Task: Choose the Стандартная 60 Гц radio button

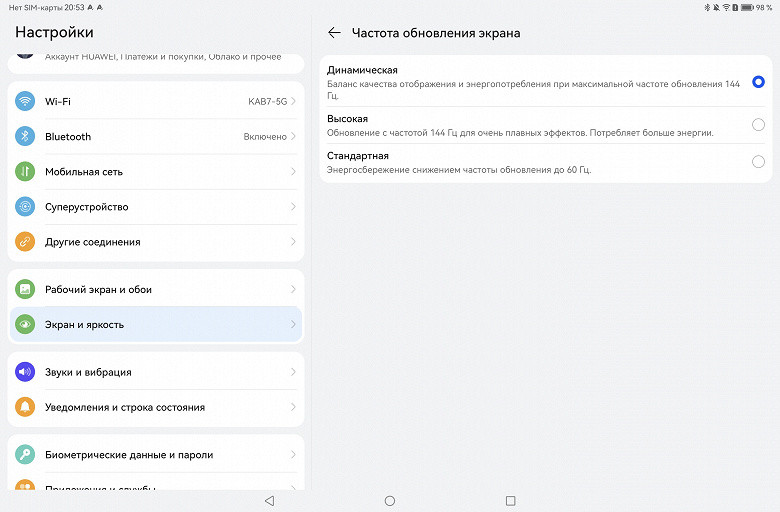Action: 758,162
